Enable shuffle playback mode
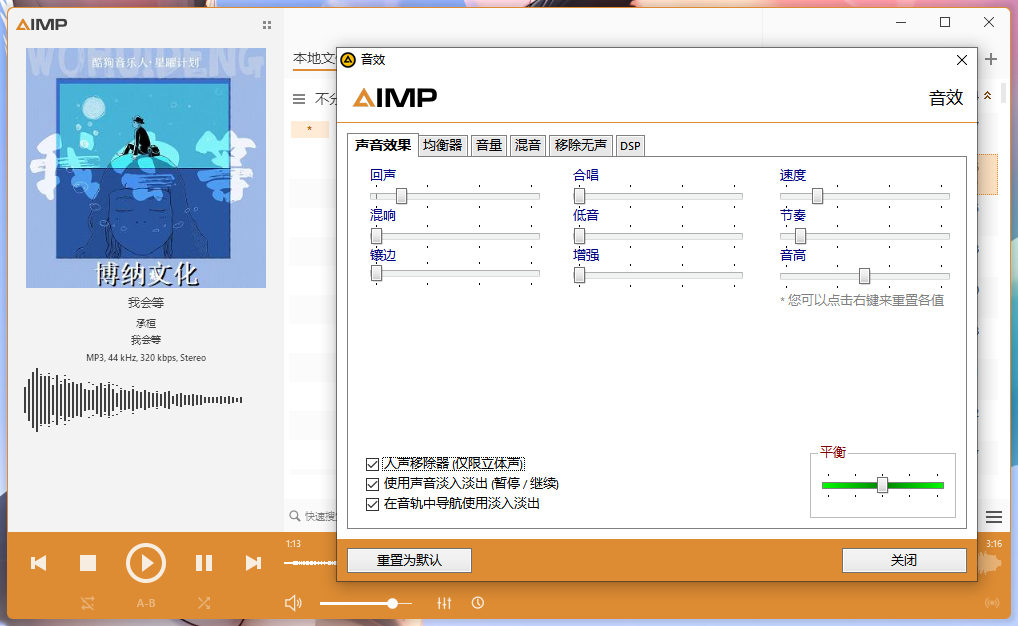The width and height of the screenshot is (1018, 626). pos(204,603)
